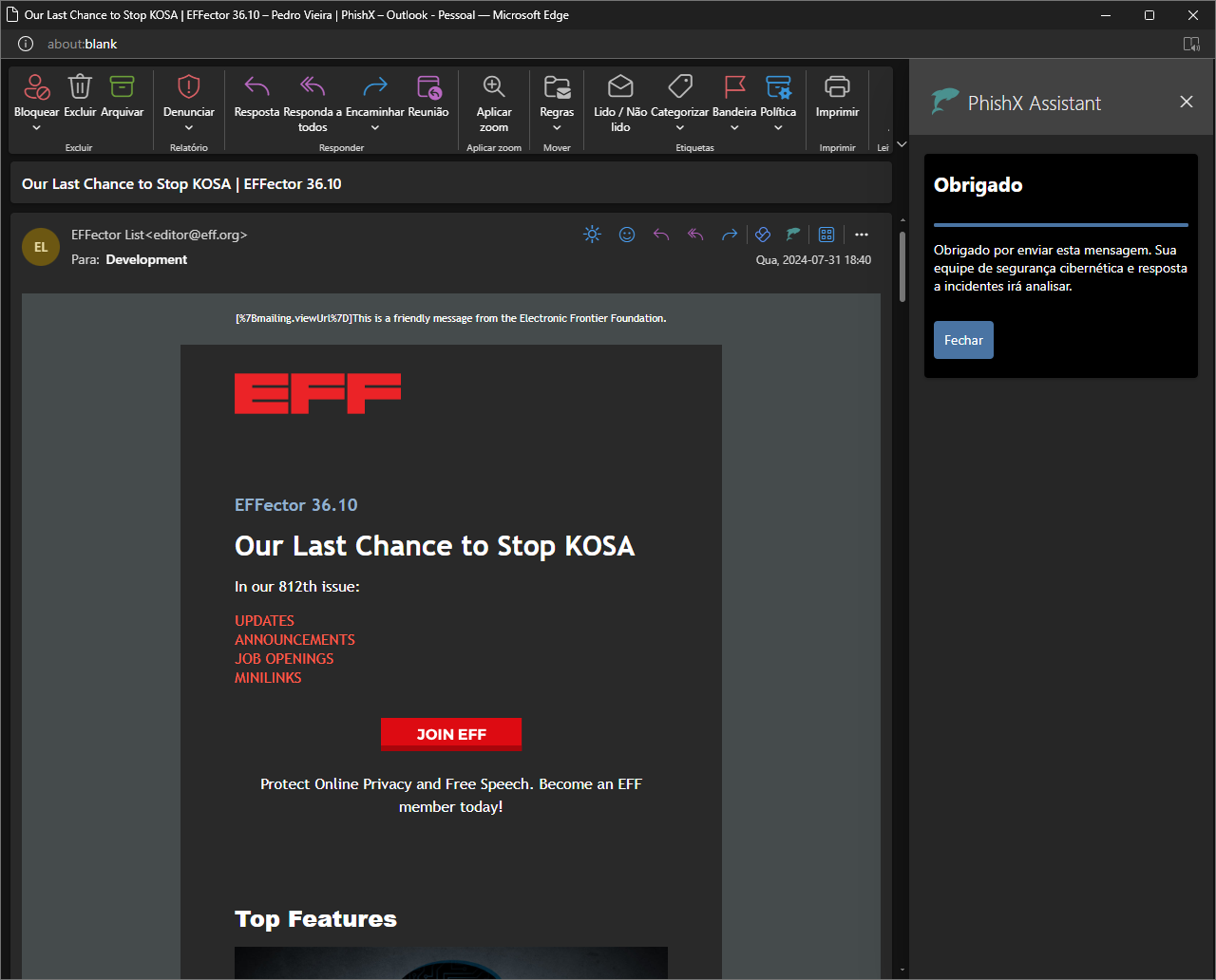Expand the Bloquear dropdown arrow
Image resolution: width=1216 pixels, height=980 pixels.
[x=37, y=128]
